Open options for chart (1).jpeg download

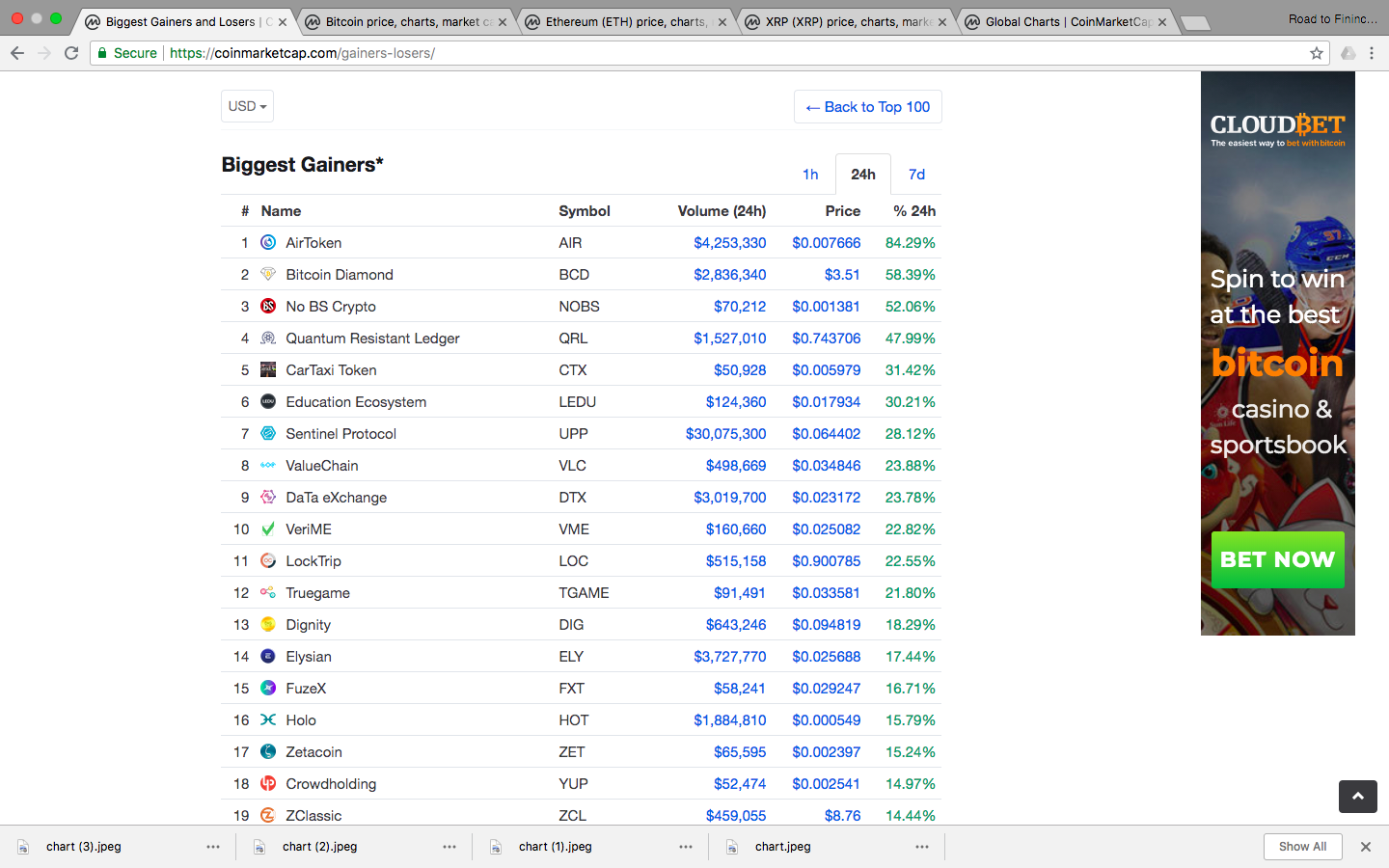(x=686, y=847)
